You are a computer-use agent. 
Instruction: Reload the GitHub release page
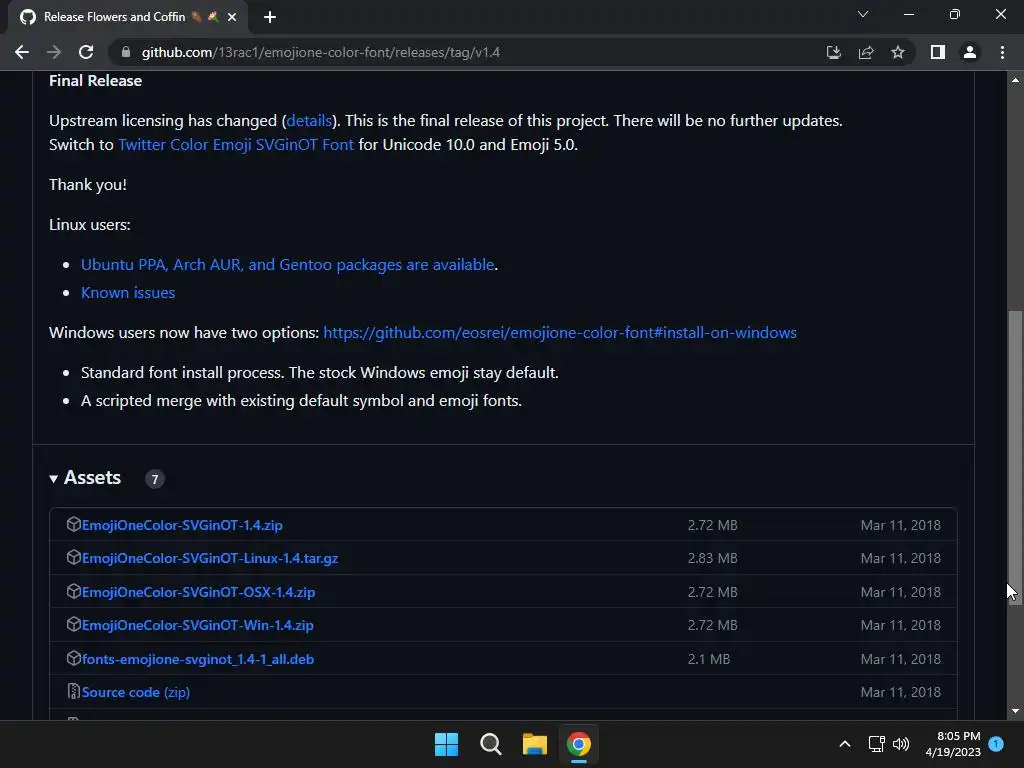point(86,52)
